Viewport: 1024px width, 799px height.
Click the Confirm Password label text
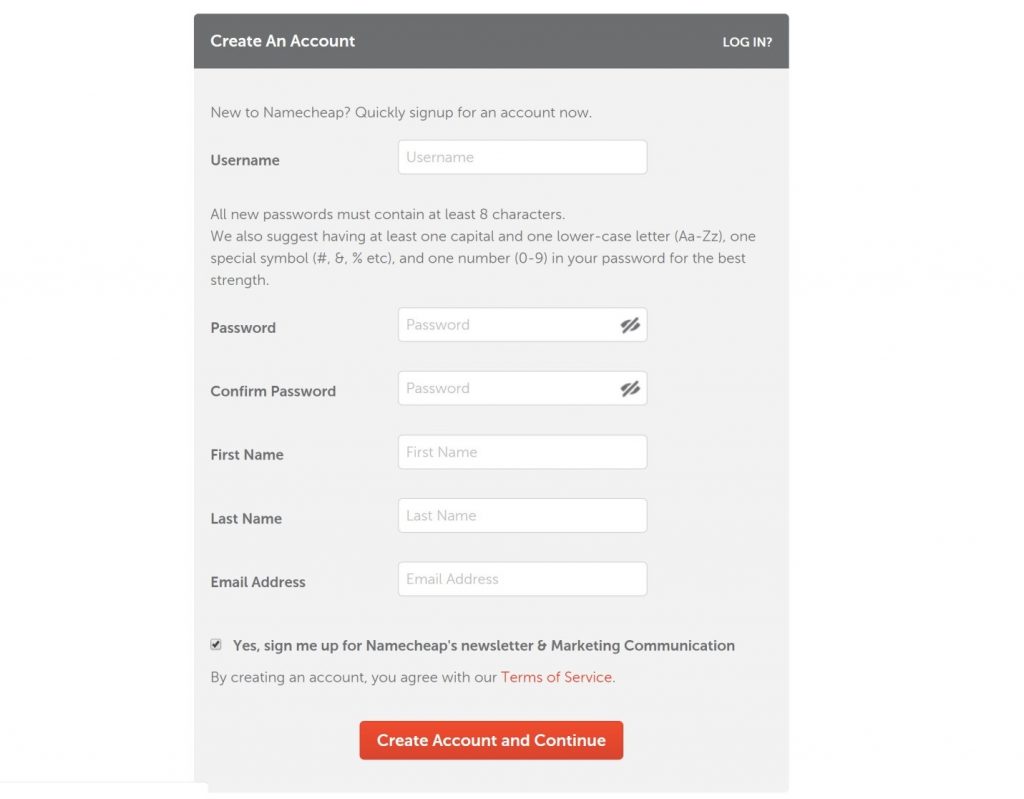click(x=273, y=391)
